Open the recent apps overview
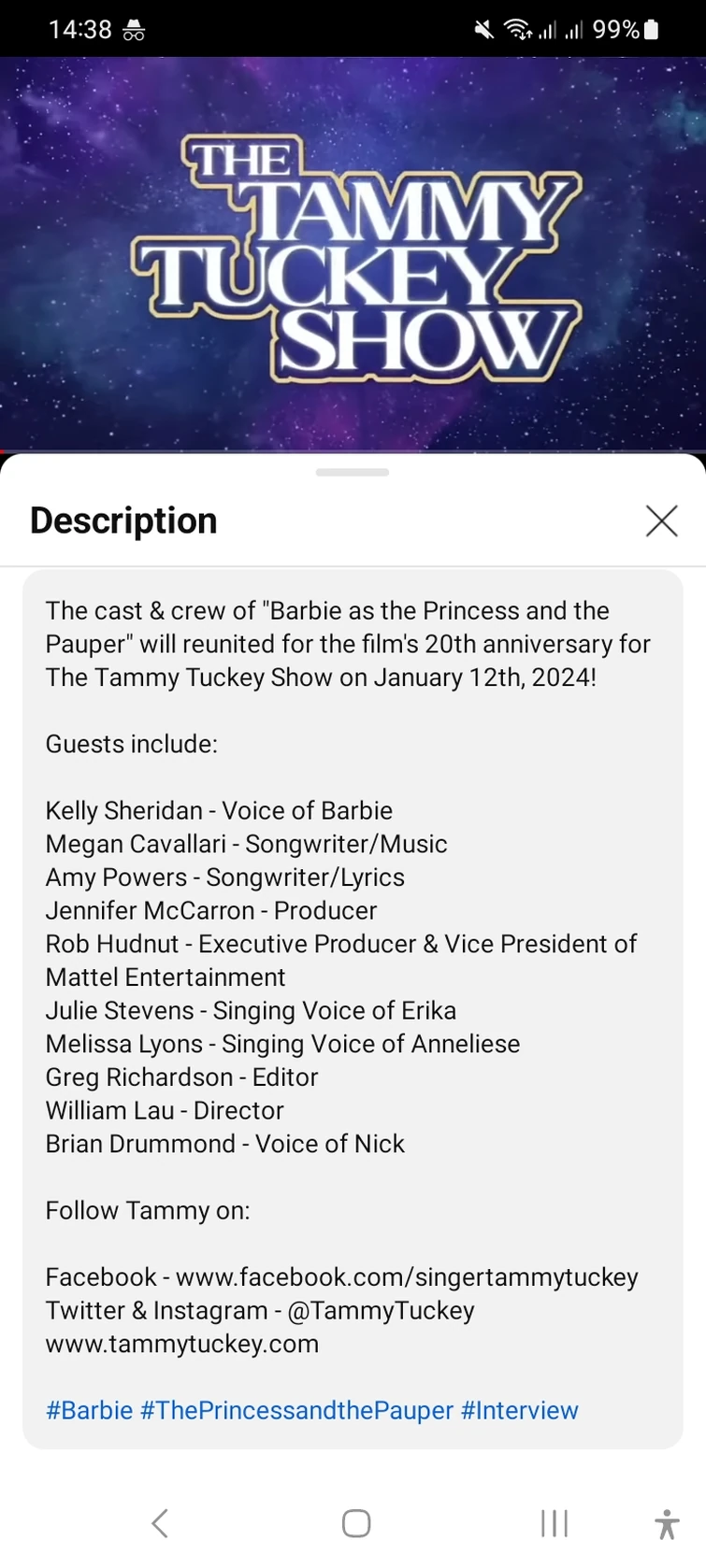706x1568 pixels. pyautogui.click(x=554, y=1523)
